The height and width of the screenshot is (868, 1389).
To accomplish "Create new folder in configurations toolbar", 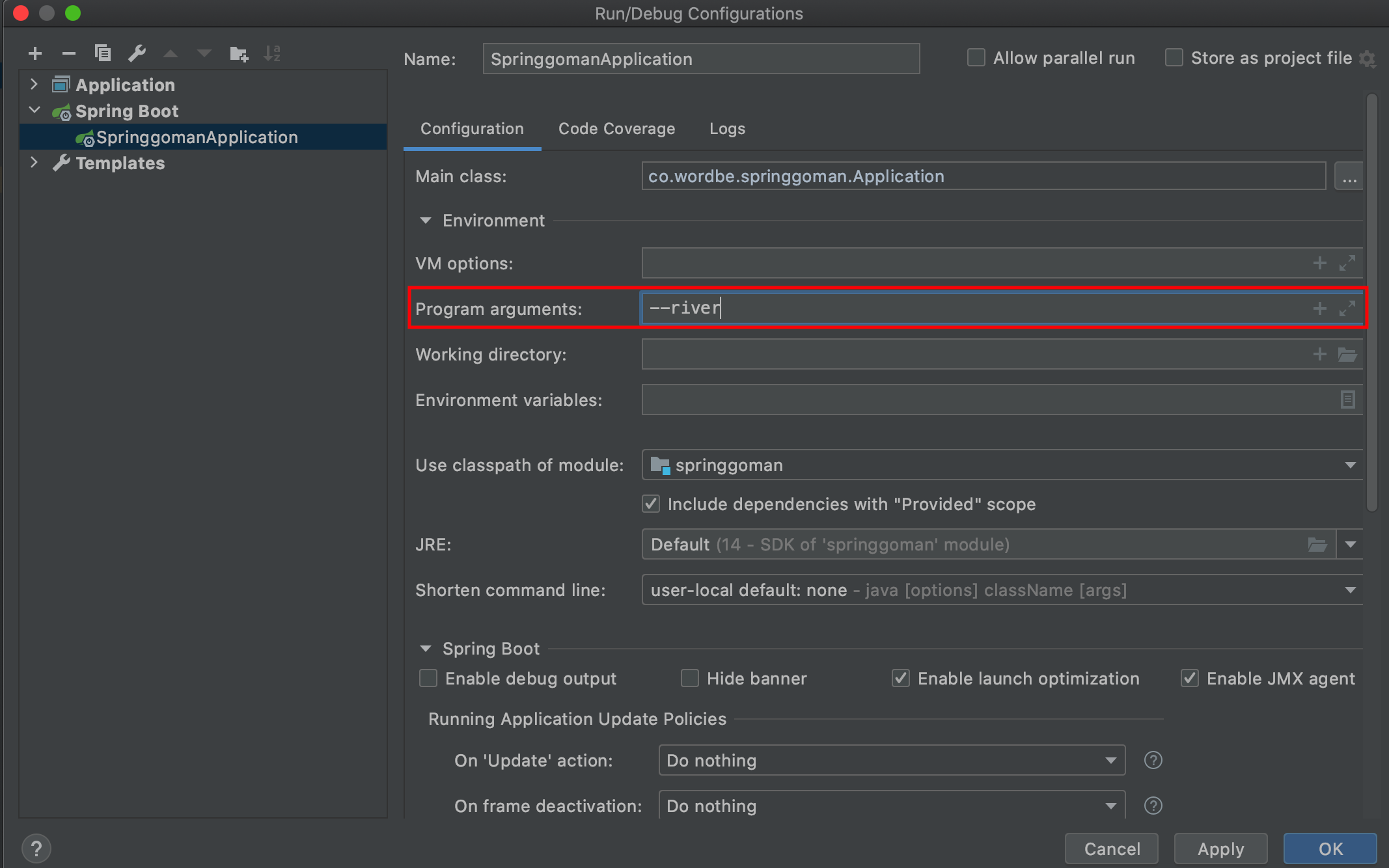I will tap(238, 53).
